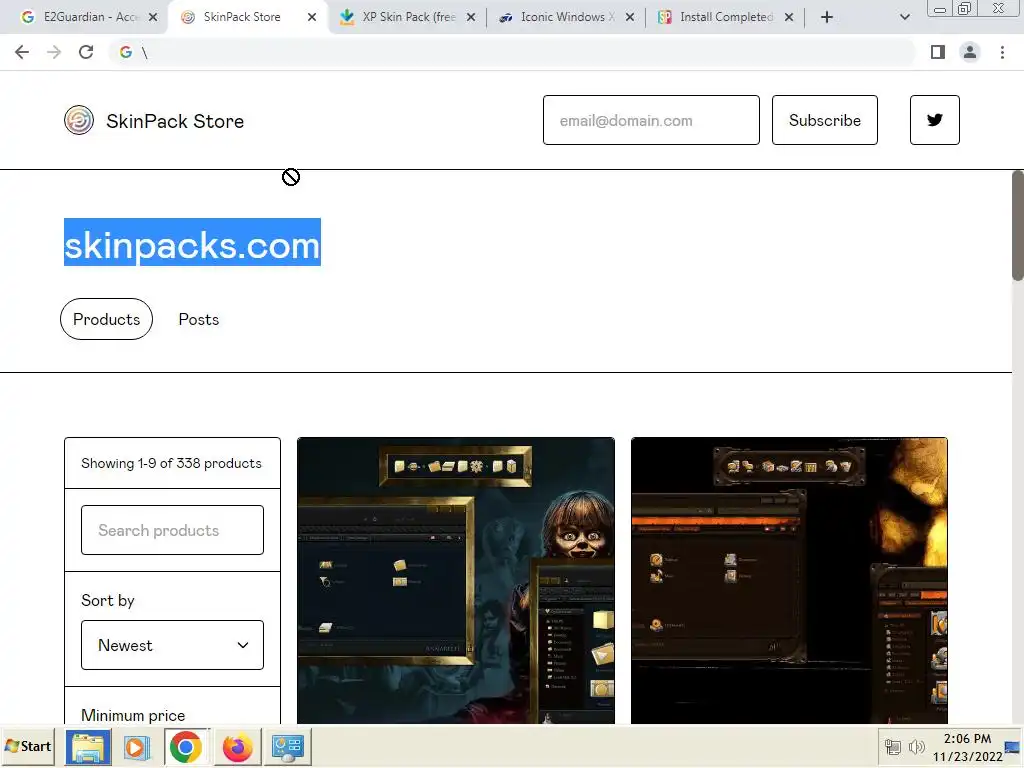Viewport: 1024px width, 768px height.
Task: Open the Windows Start menu
Action: pos(27,746)
